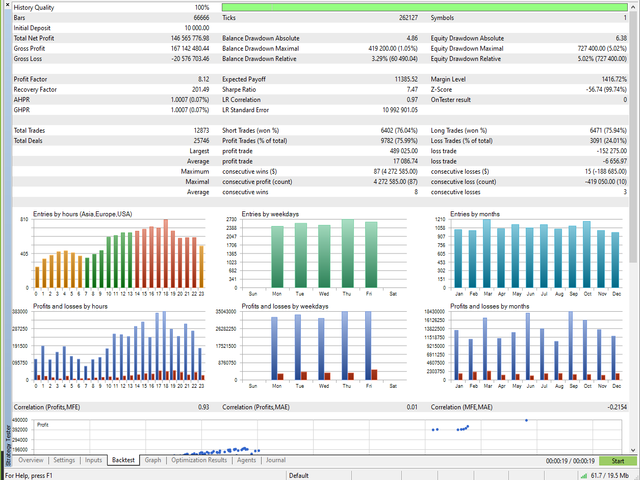The image size is (640, 480).
Task: Click the Profits and losses by months chart
Action: (x=529, y=345)
